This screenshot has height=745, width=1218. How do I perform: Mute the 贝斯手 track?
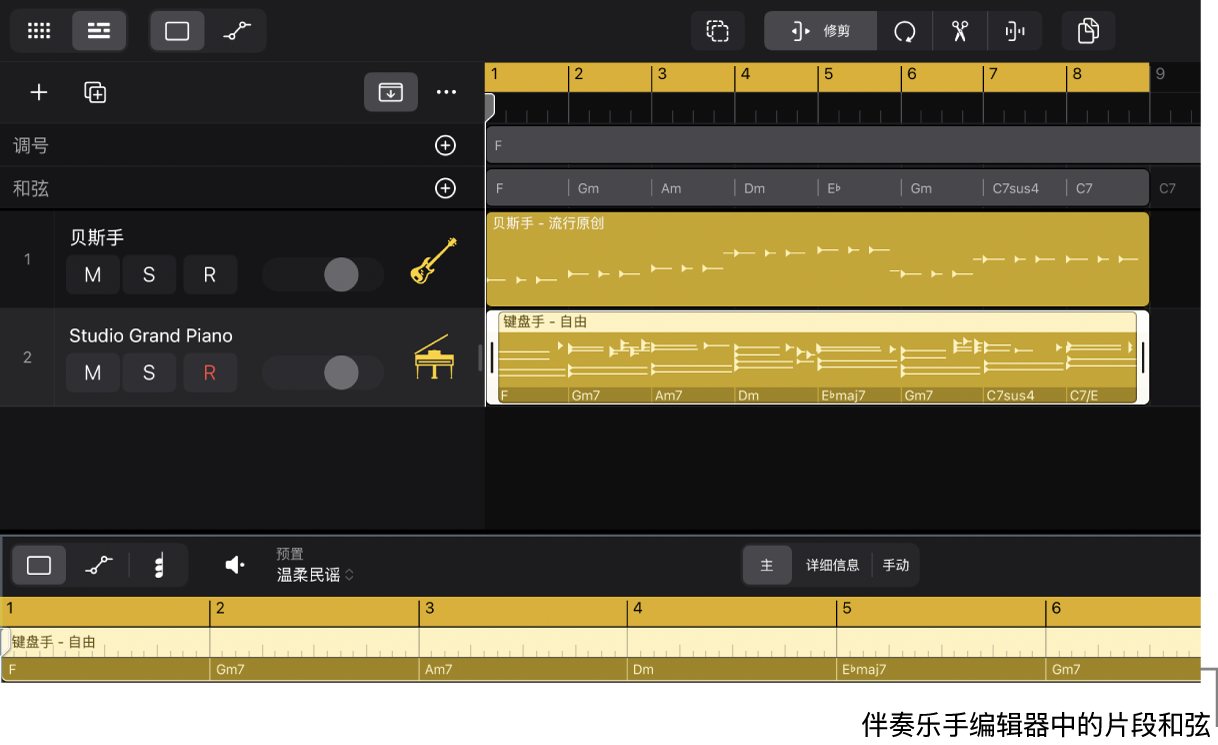tap(93, 275)
